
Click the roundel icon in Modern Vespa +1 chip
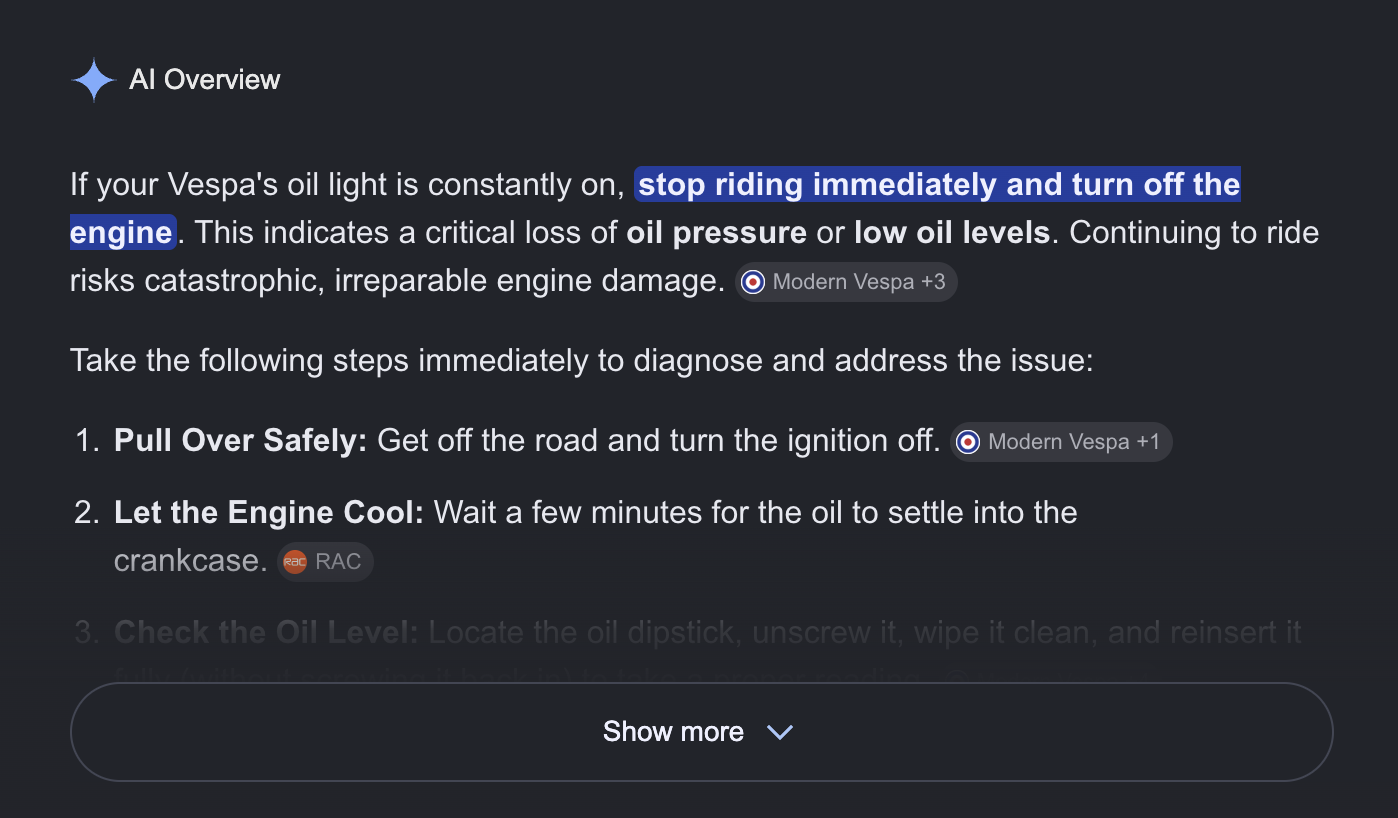968,442
